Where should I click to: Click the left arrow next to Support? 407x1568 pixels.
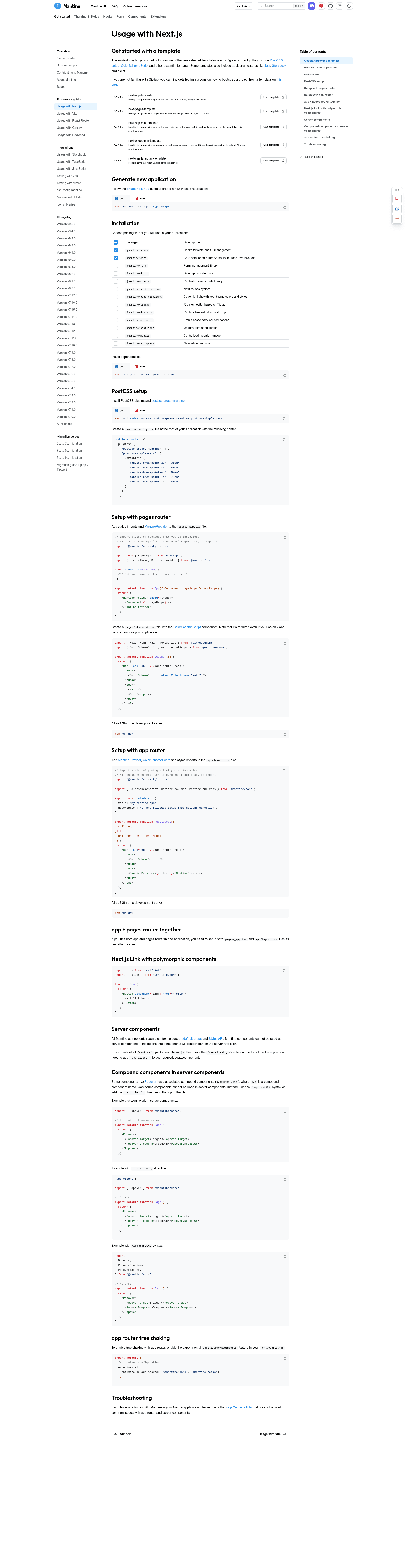point(116,1434)
